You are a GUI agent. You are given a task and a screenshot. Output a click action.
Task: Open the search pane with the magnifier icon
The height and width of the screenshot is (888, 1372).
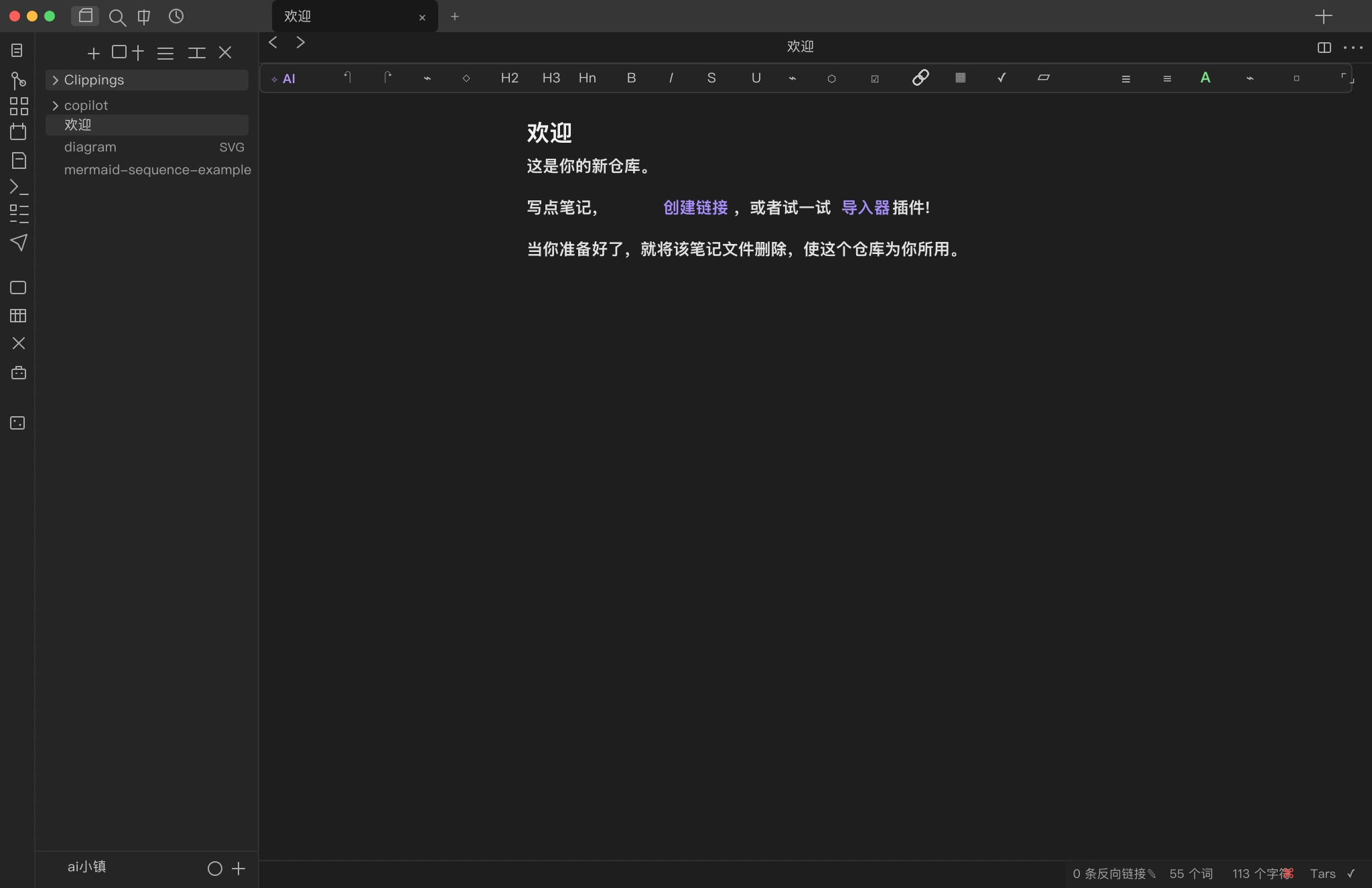(117, 17)
